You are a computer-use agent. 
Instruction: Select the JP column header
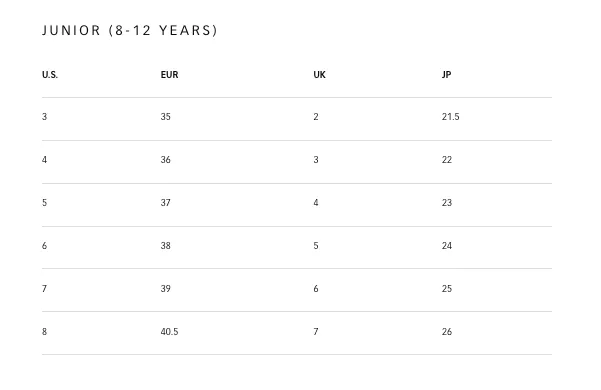point(446,75)
